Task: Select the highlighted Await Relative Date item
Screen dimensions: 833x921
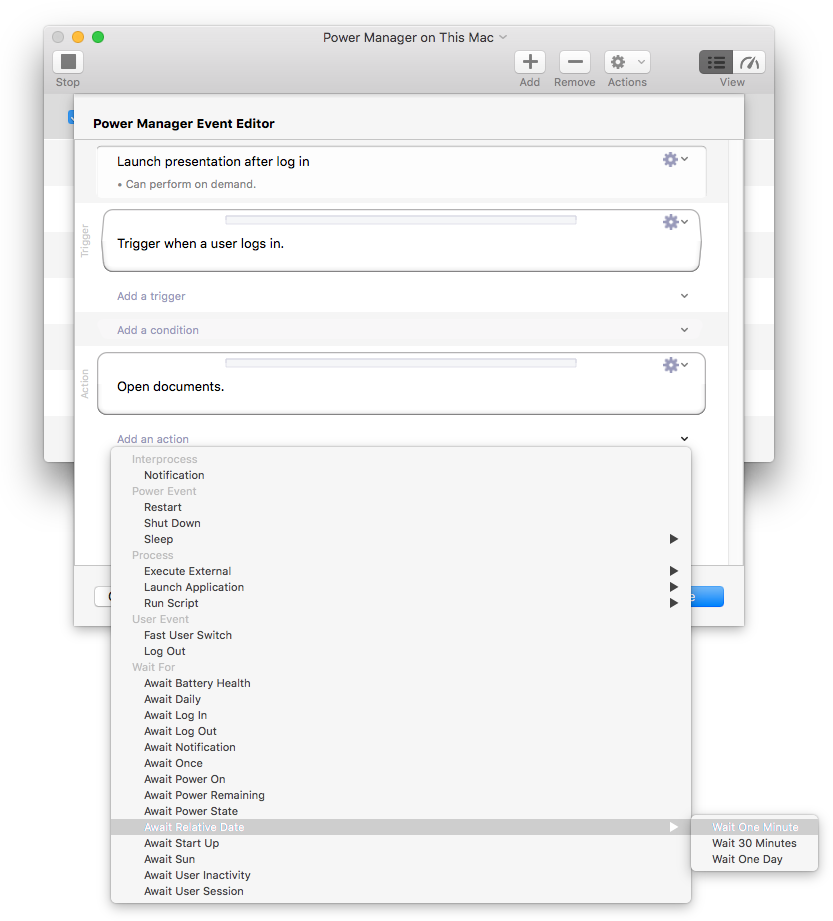Action: [401, 827]
